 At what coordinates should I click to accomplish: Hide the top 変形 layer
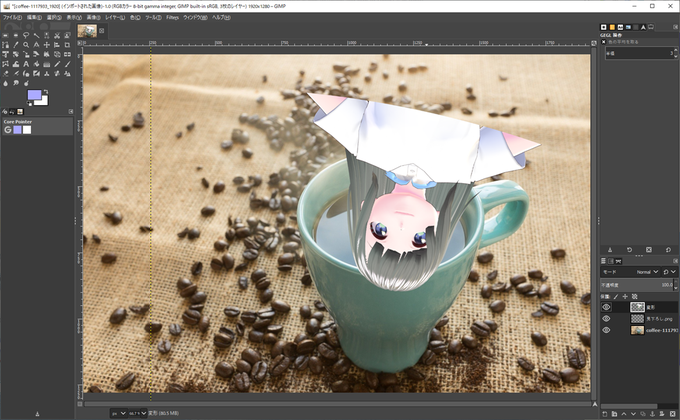click(x=606, y=307)
